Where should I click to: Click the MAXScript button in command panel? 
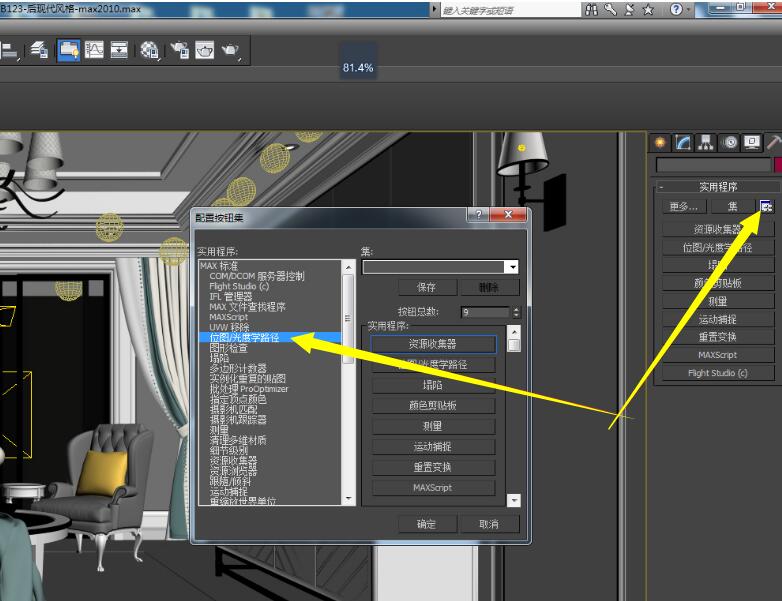pyautogui.click(x=718, y=355)
